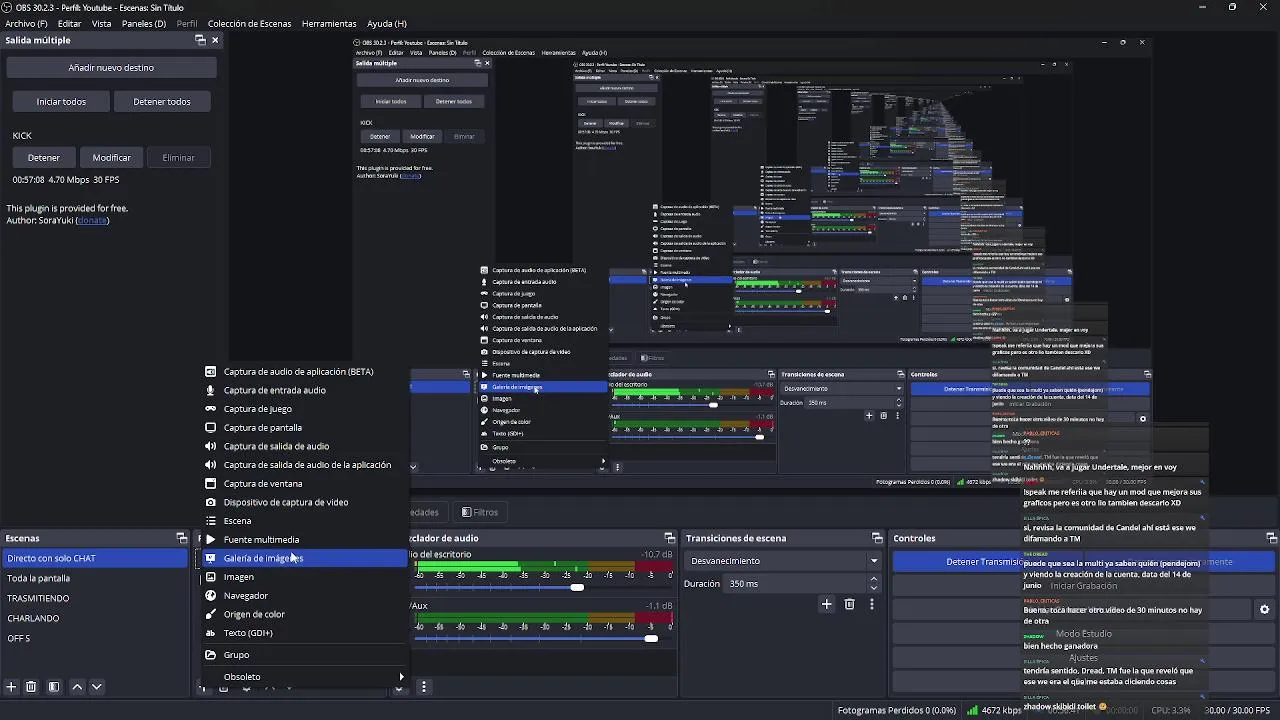Viewport: 1280px width, 720px height.
Task: Add a Captura de ventana source
Action: [x=304, y=484]
